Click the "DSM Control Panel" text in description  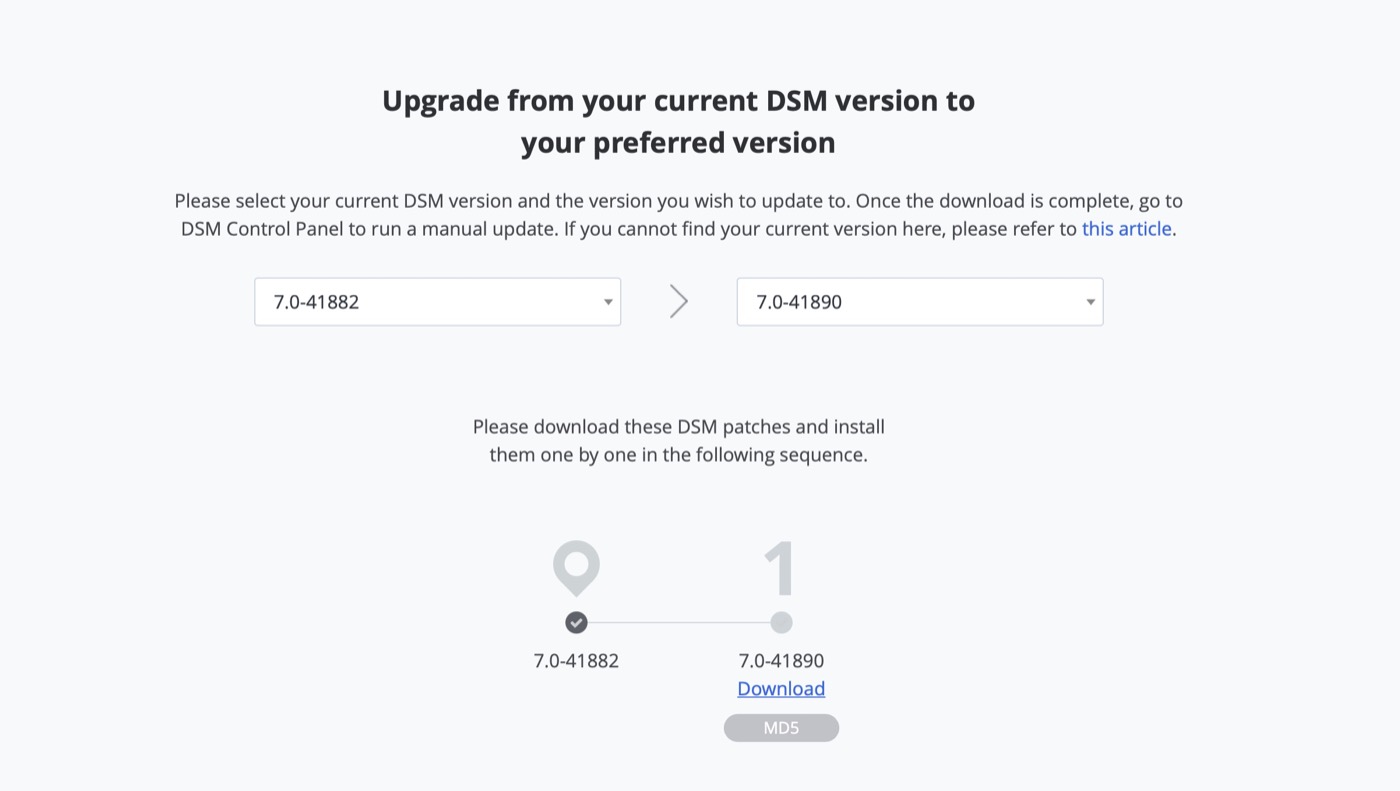pyautogui.click(x=262, y=229)
